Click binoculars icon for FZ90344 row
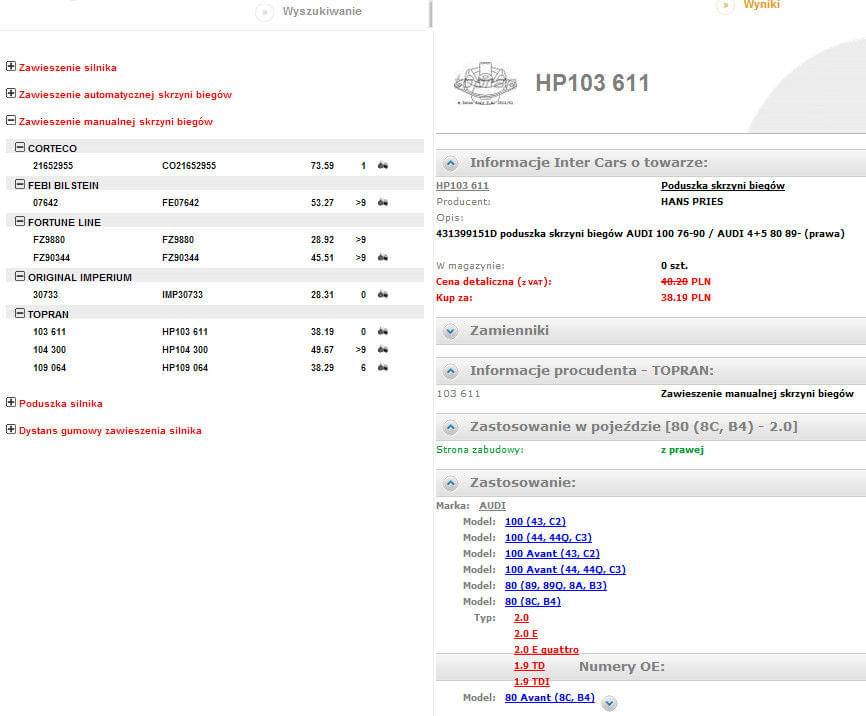 click(x=383, y=257)
